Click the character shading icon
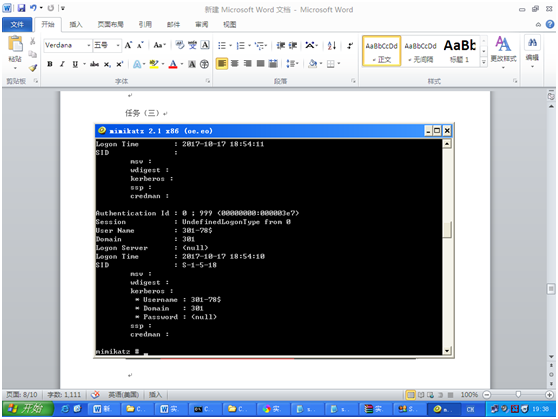The height and width of the screenshot is (419, 558). (192, 64)
